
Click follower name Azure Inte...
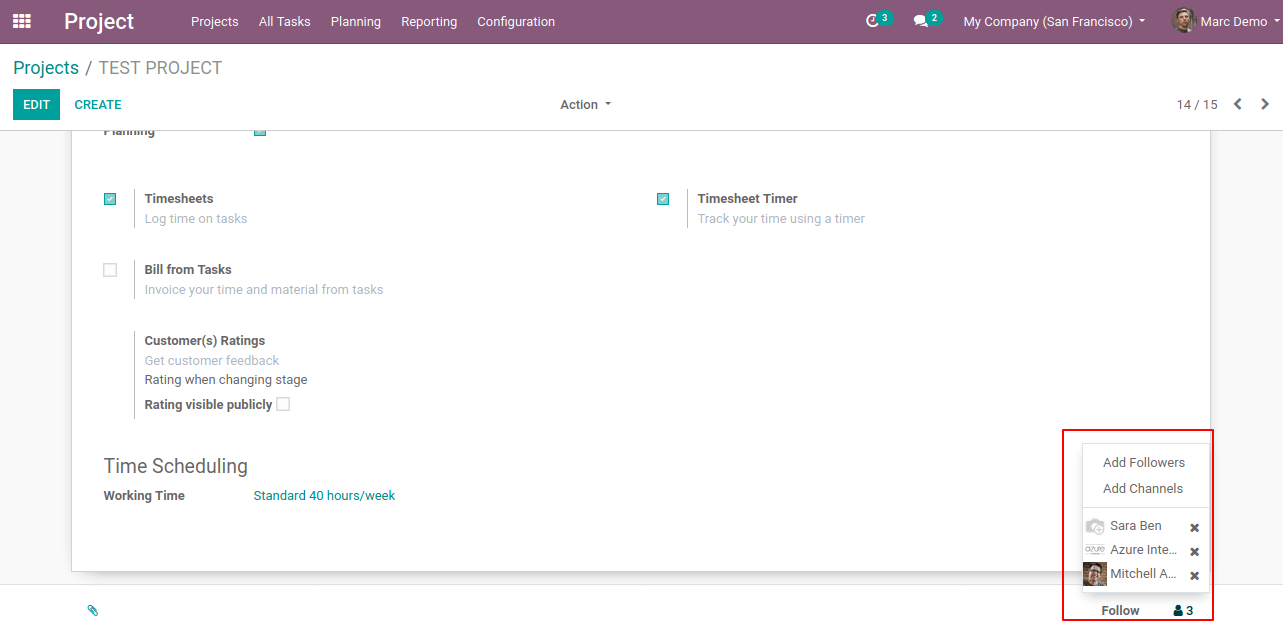[1144, 549]
